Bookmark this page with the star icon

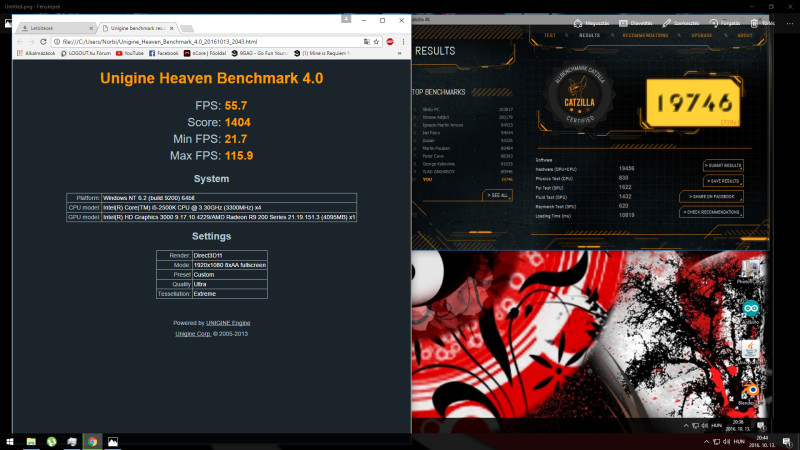pyautogui.click(x=377, y=42)
